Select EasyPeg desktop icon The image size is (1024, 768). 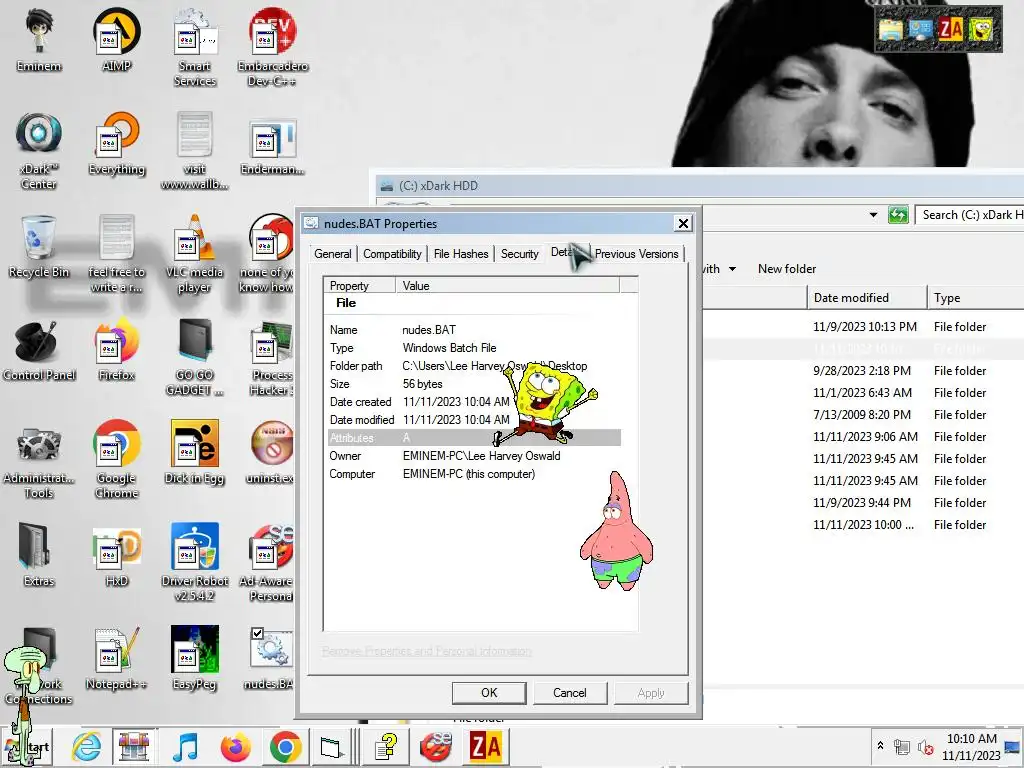tap(195, 660)
